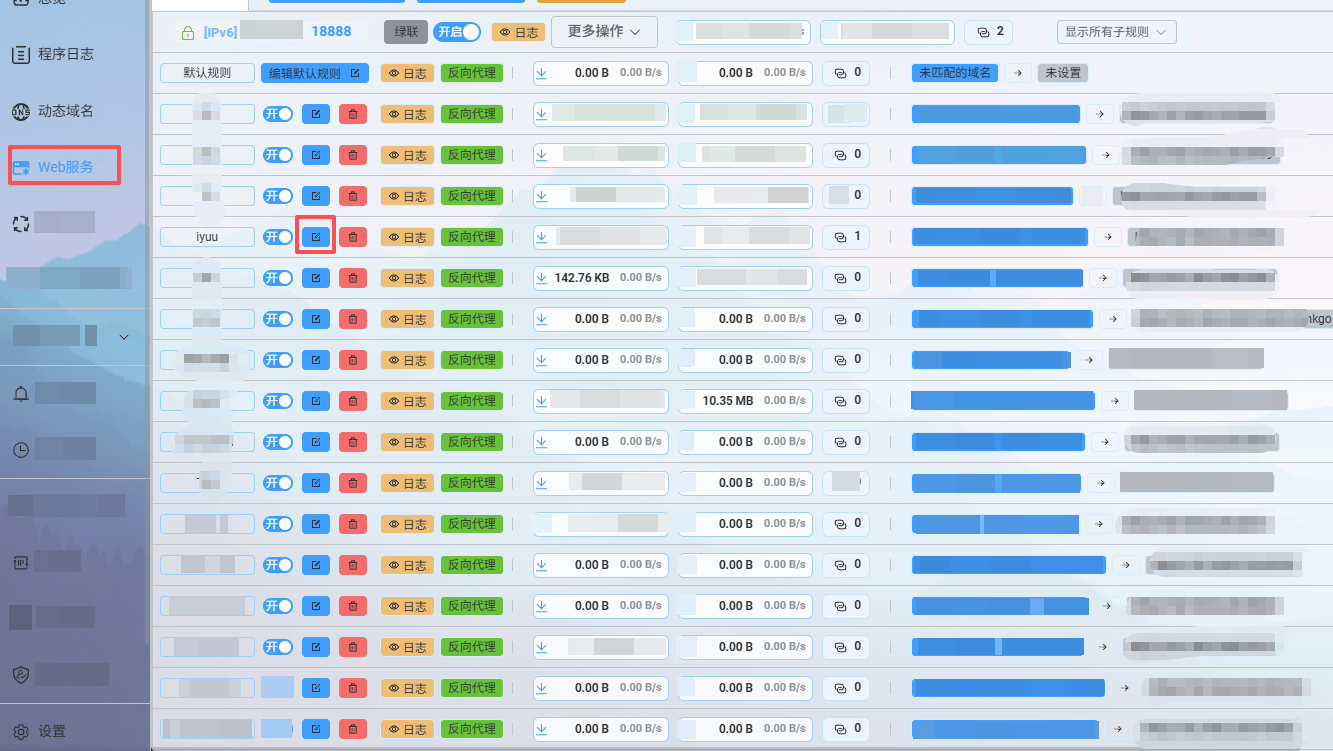Open the edit icon on the iyuu rule

315,237
